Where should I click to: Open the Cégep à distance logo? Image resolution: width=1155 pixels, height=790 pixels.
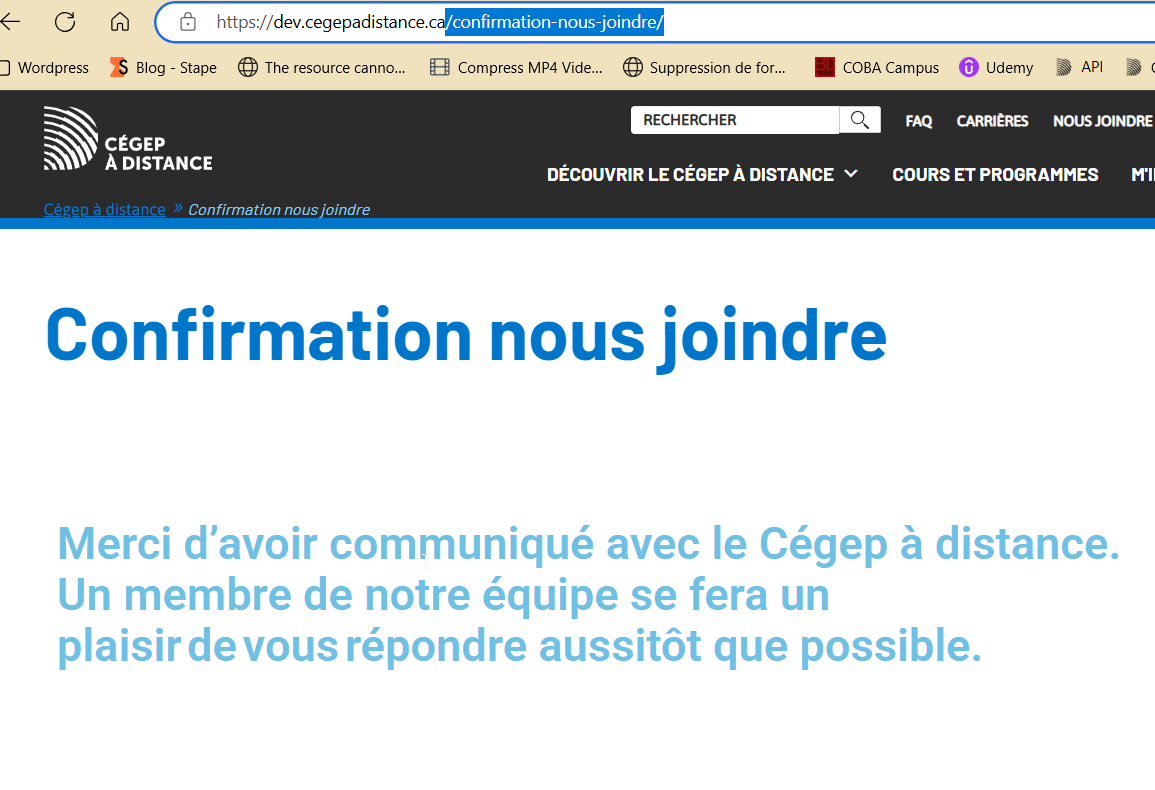pyautogui.click(x=128, y=139)
